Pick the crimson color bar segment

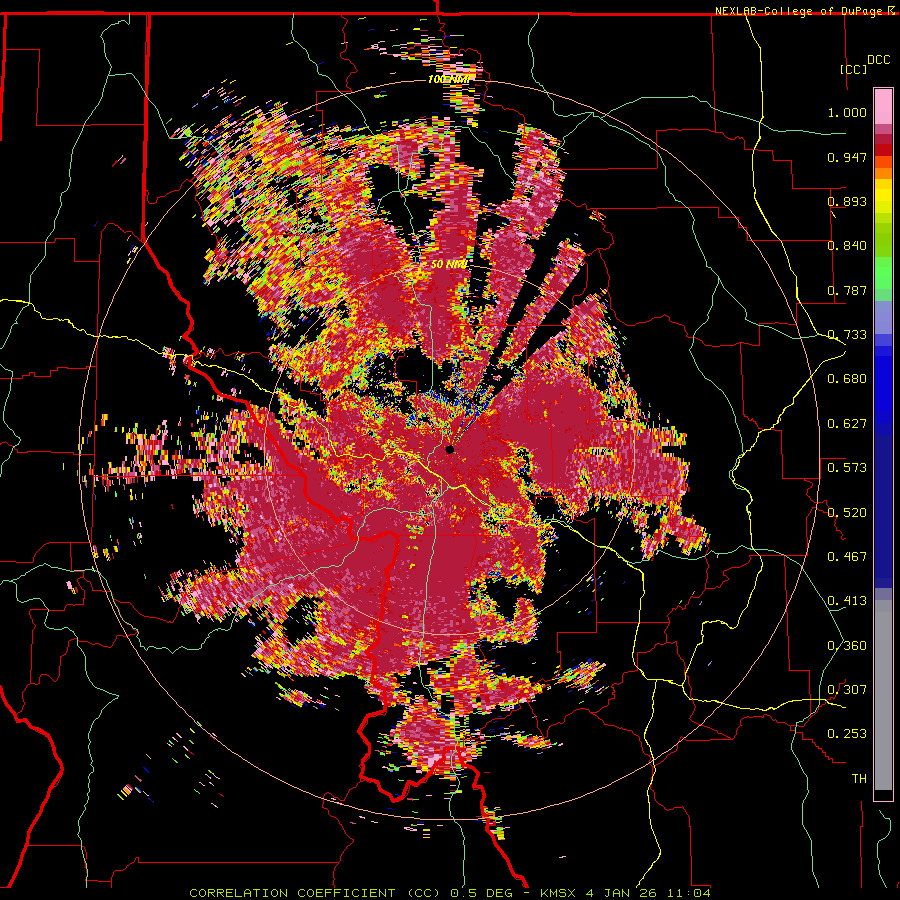click(883, 139)
